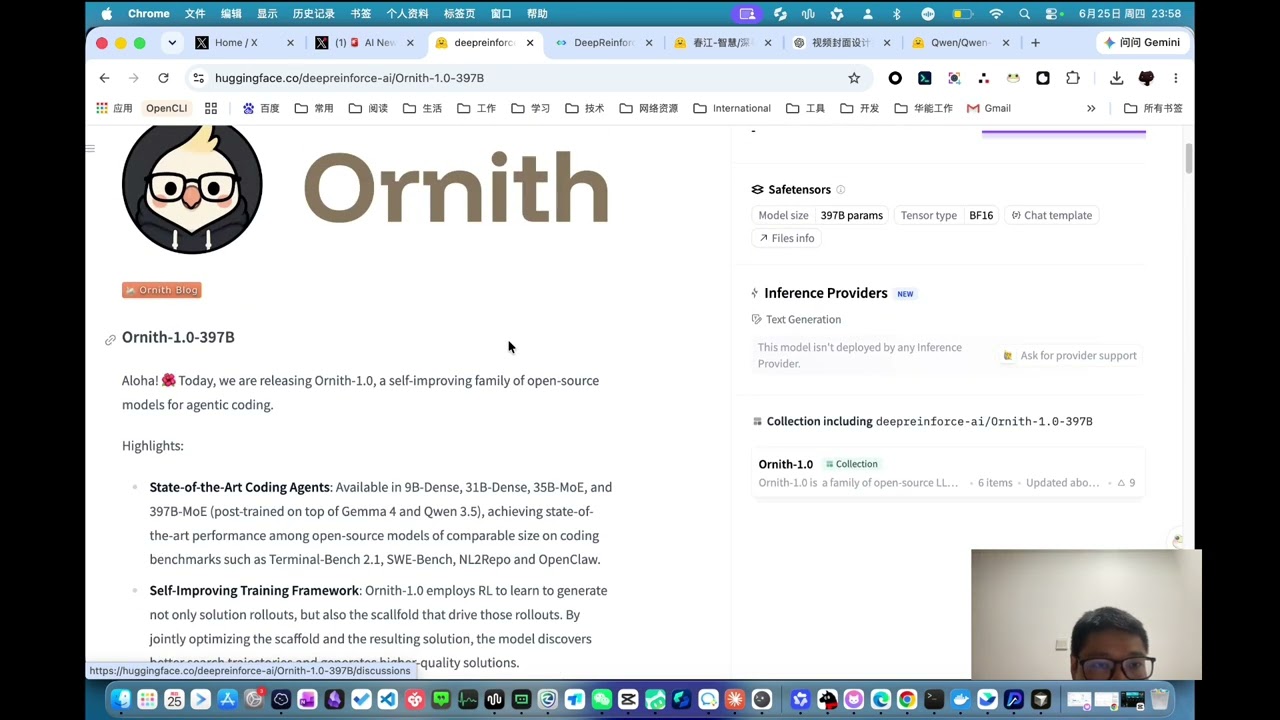Open 所有书签 all bookmarks folder
Viewport: 1280px width, 720px height.
point(1153,108)
